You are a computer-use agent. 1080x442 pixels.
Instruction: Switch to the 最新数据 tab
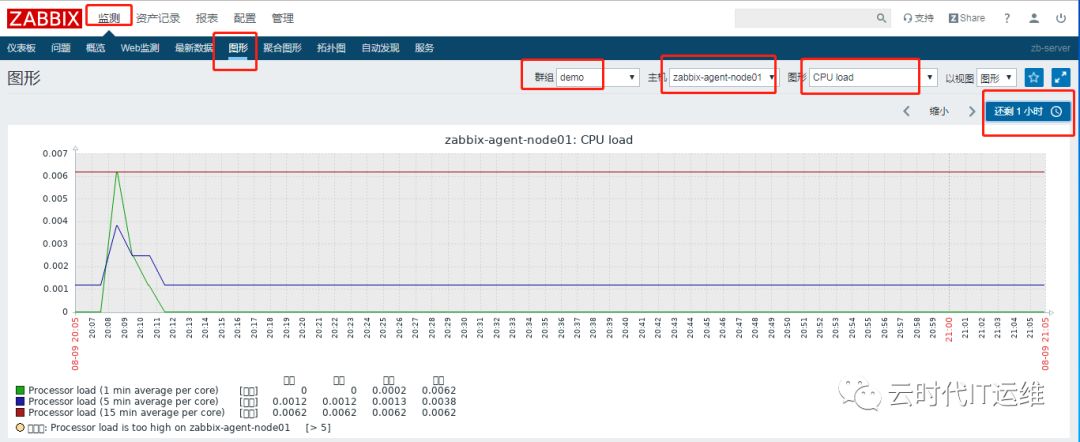(194, 48)
